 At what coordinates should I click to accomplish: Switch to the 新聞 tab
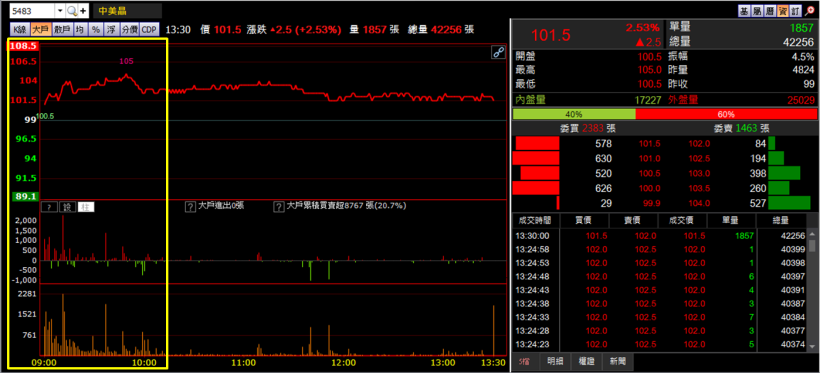[x=617, y=361]
